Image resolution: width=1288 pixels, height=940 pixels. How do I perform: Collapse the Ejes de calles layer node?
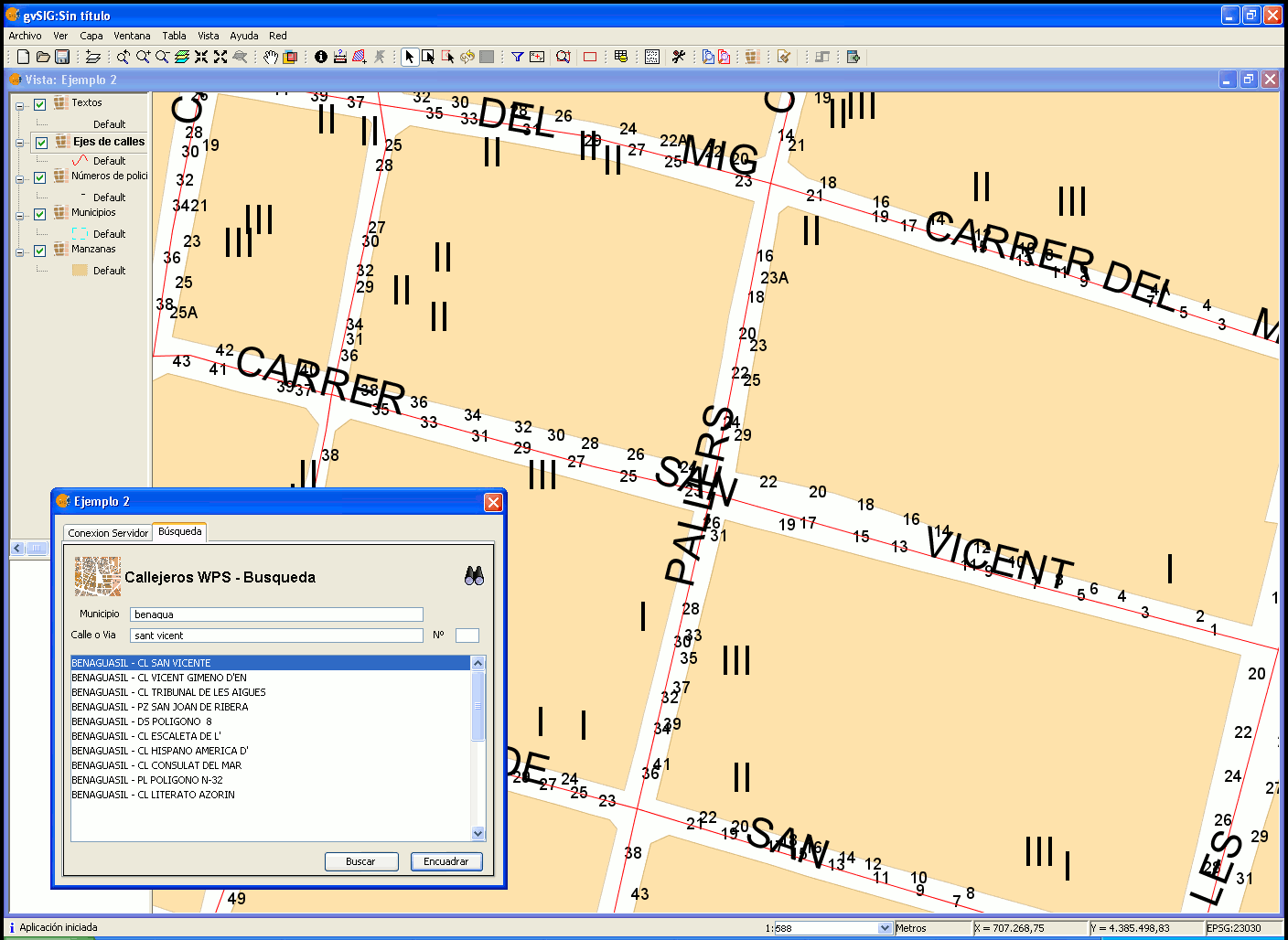point(20,143)
